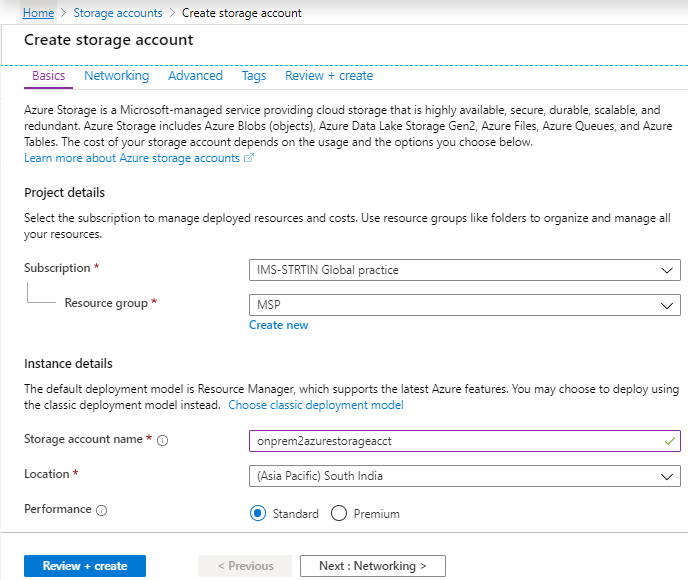This screenshot has width=688, height=580.
Task: Select the Standard performance option
Action: tap(258, 513)
